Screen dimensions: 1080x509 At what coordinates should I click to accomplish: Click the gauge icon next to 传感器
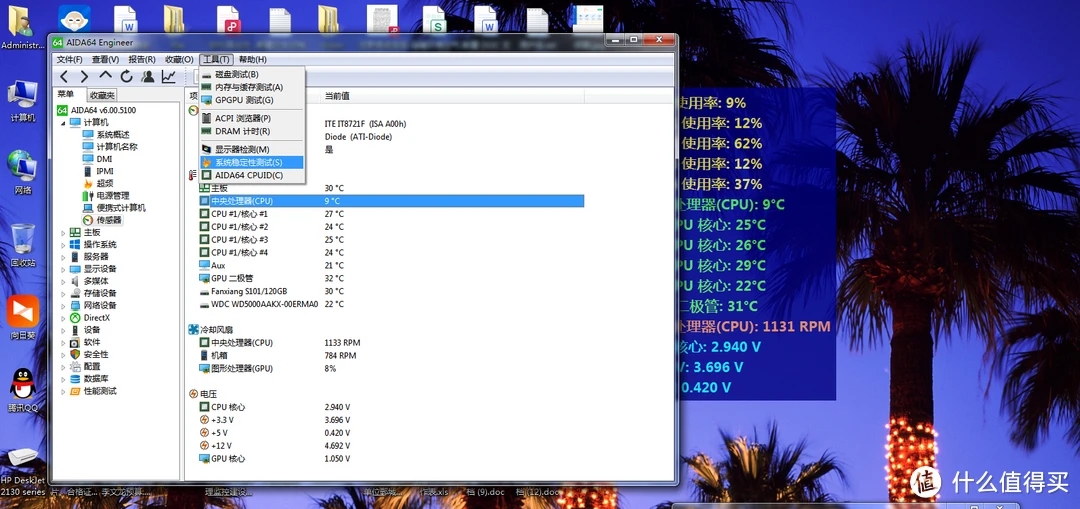click(88, 220)
